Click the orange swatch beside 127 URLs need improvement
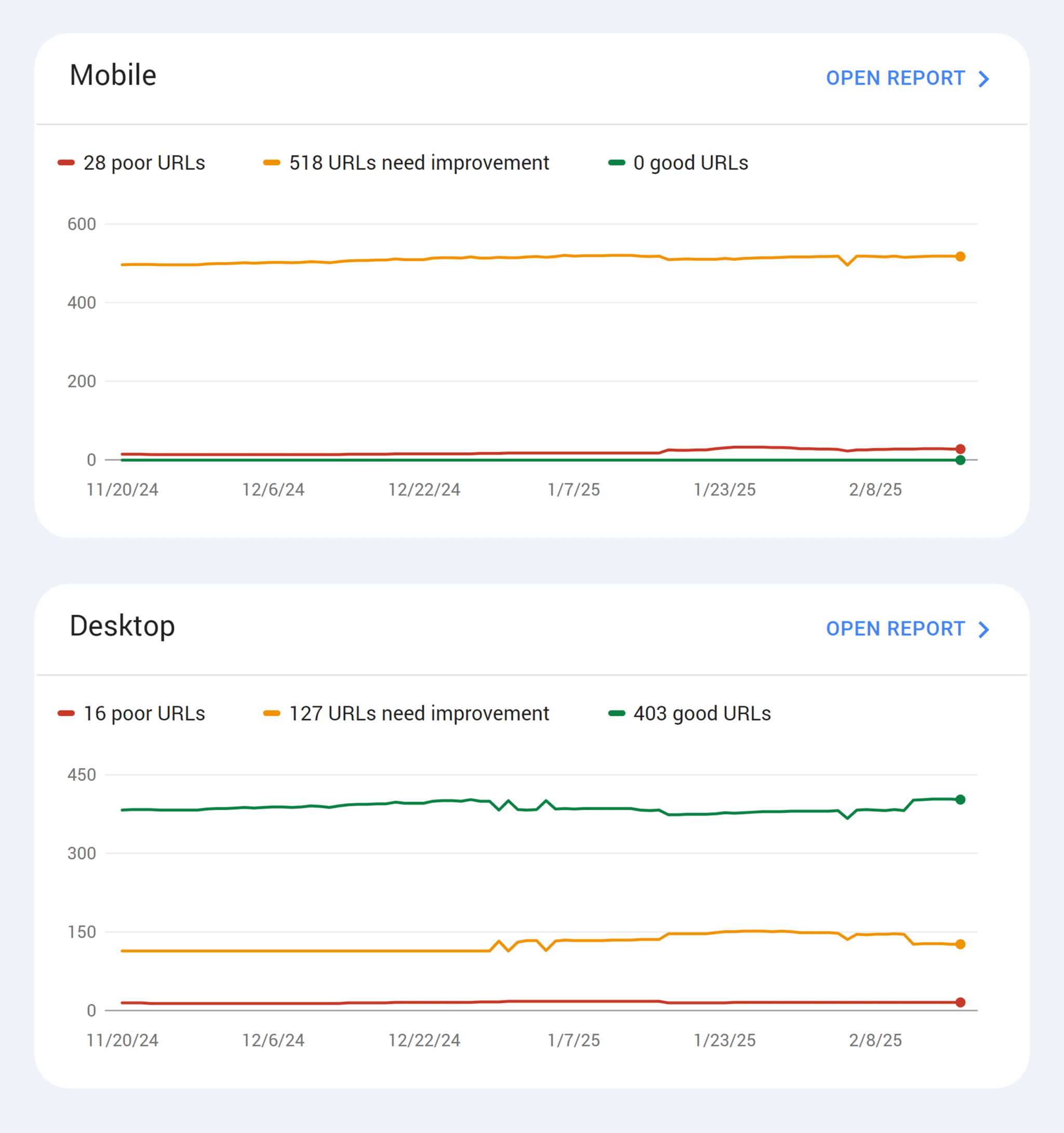 [272, 714]
